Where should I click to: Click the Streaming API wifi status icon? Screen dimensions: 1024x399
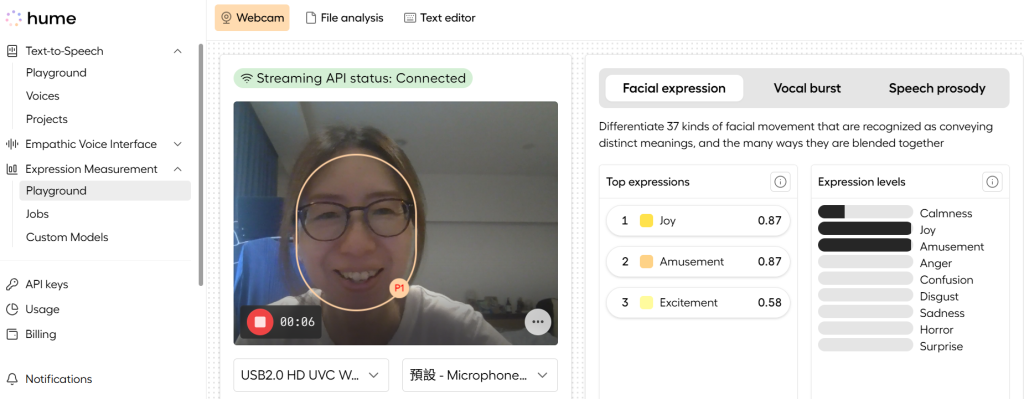246,78
